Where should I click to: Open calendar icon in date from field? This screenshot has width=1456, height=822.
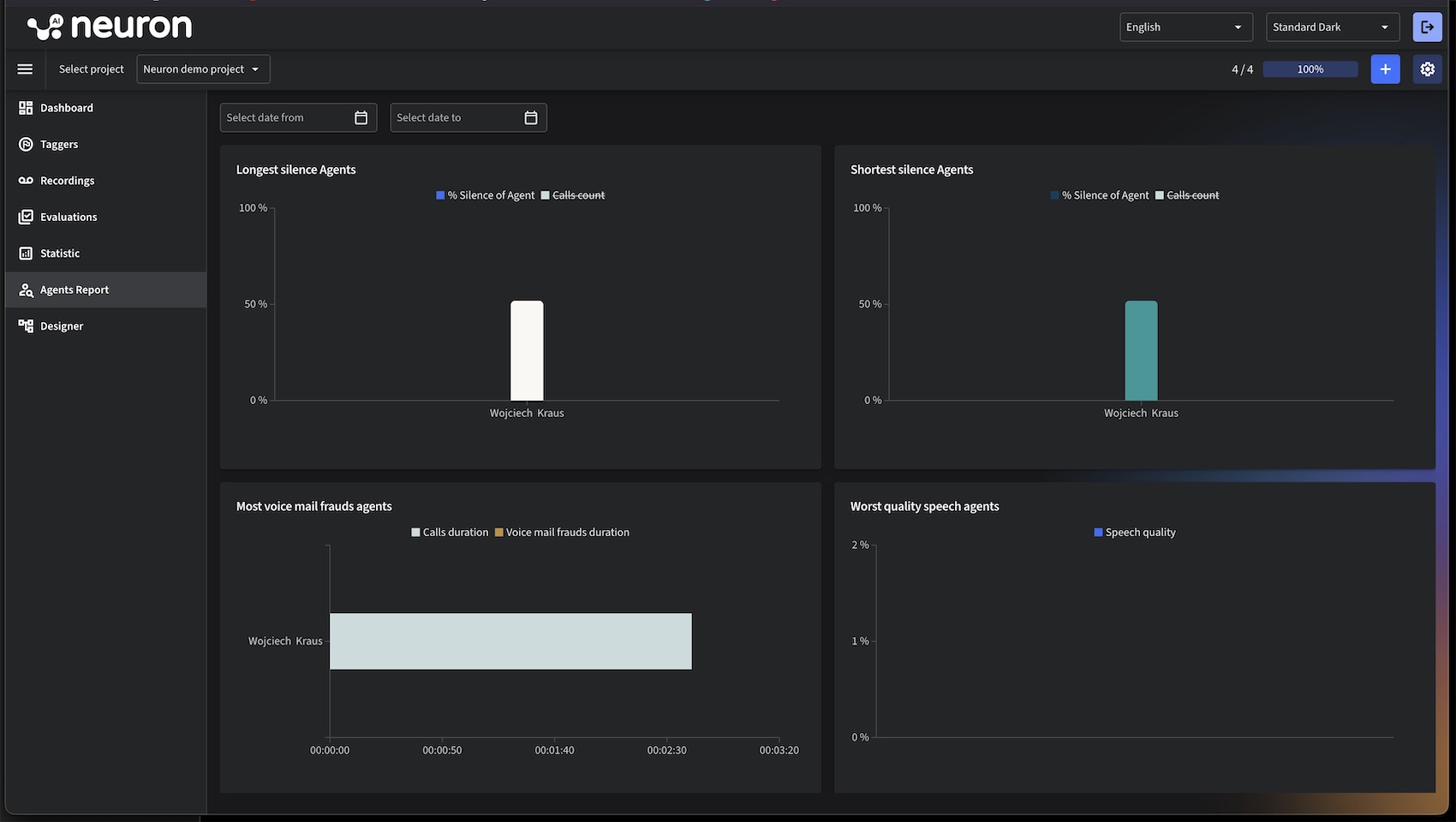click(361, 118)
